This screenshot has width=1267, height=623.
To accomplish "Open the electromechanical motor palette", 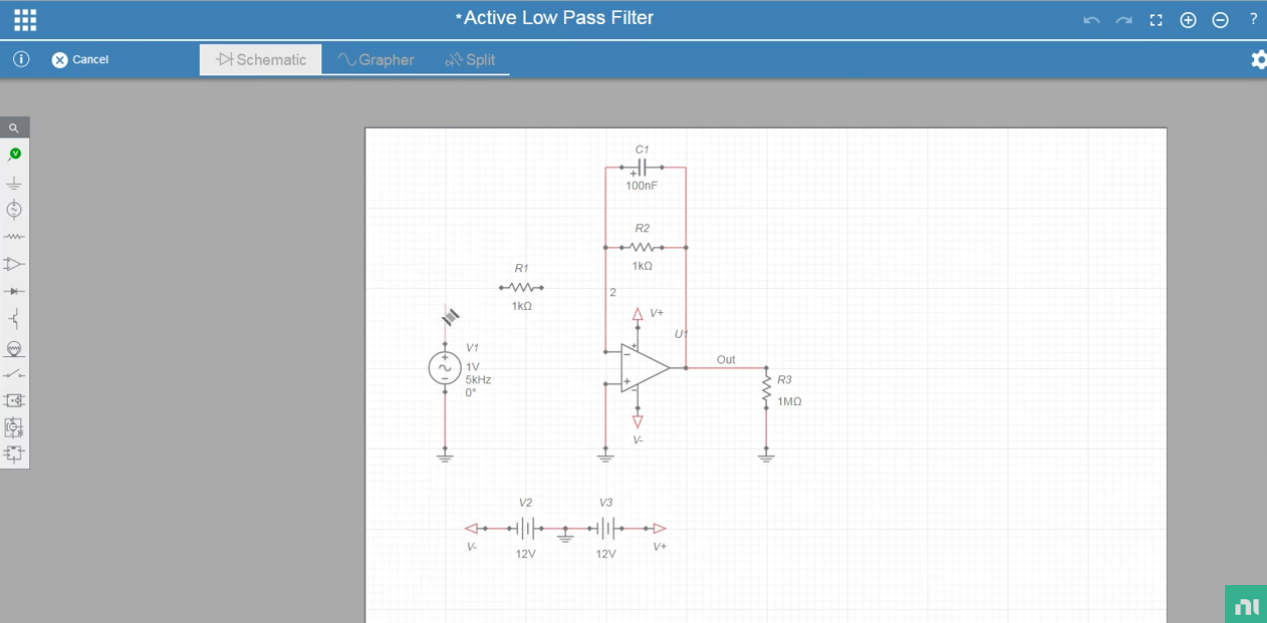I will (14, 427).
